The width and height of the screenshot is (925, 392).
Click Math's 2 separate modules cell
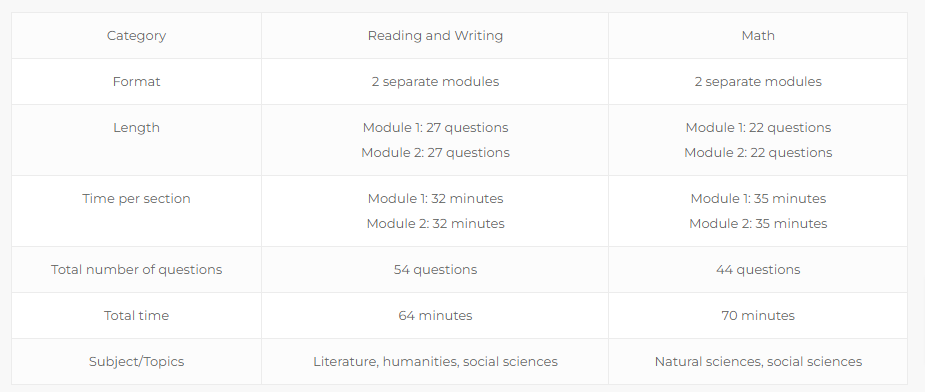pyautogui.click(x=758, y=81)
